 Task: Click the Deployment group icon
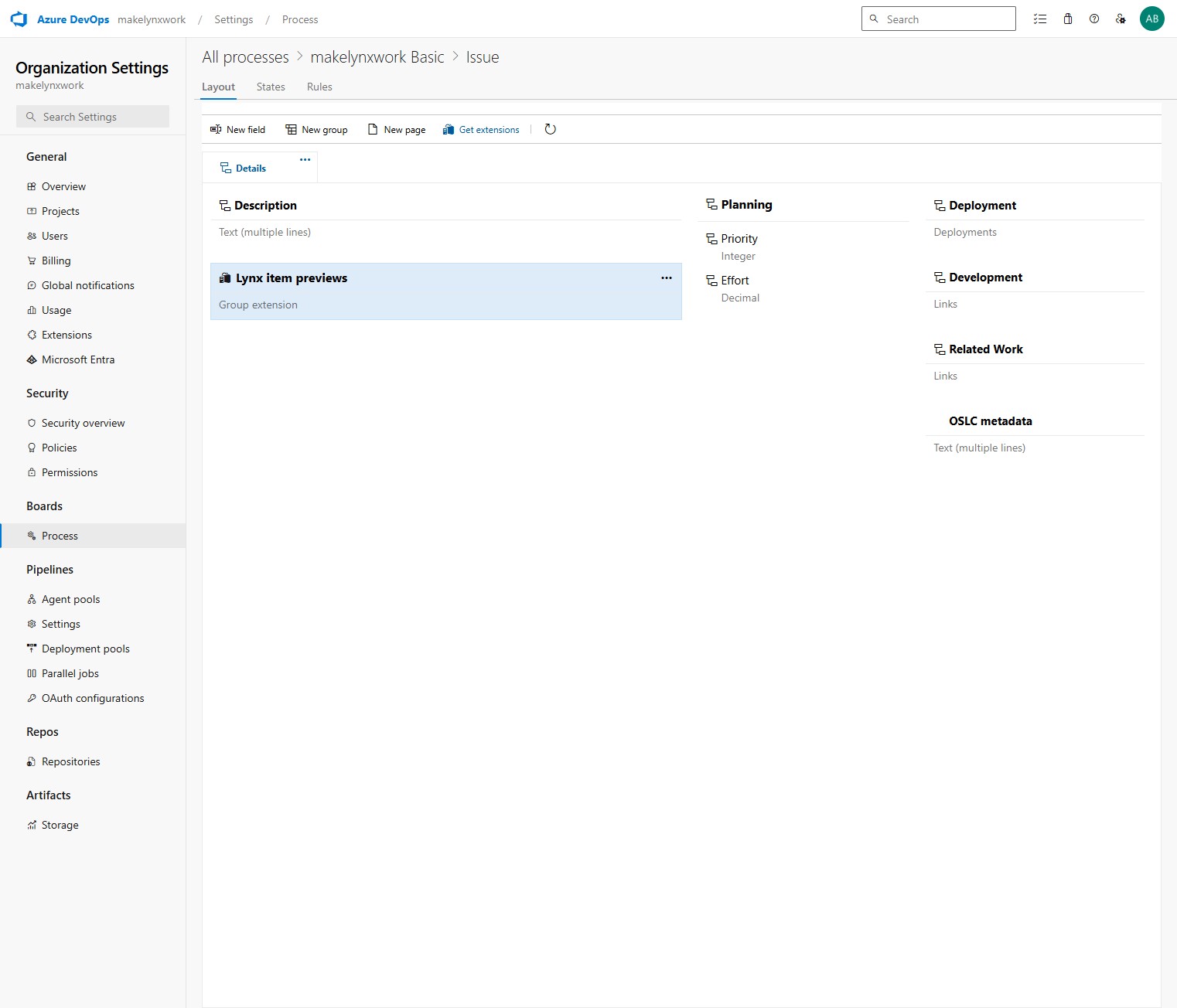click(x=940, y=206)
